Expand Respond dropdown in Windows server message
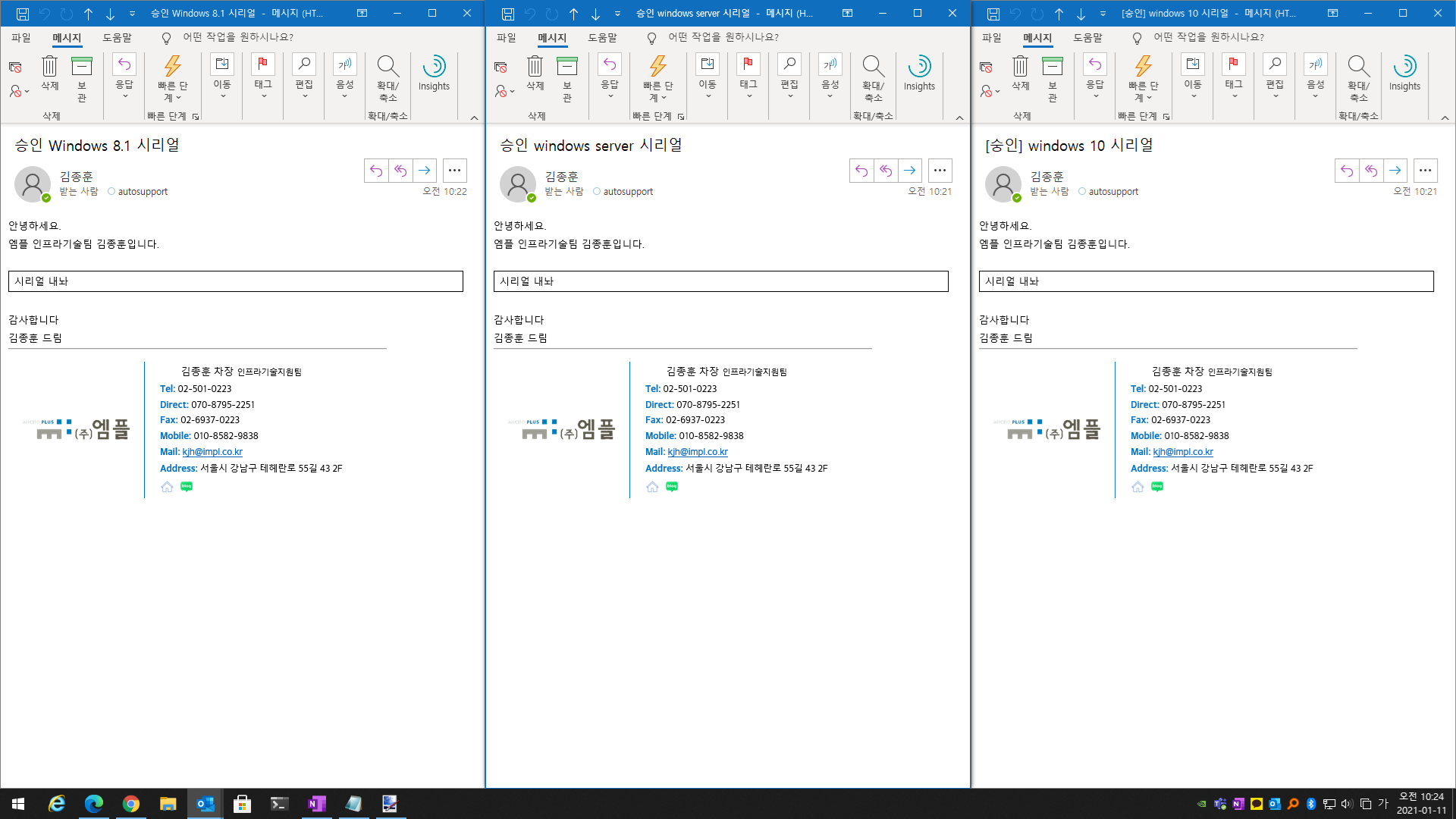1456x819 pixels. pos(610,76)
